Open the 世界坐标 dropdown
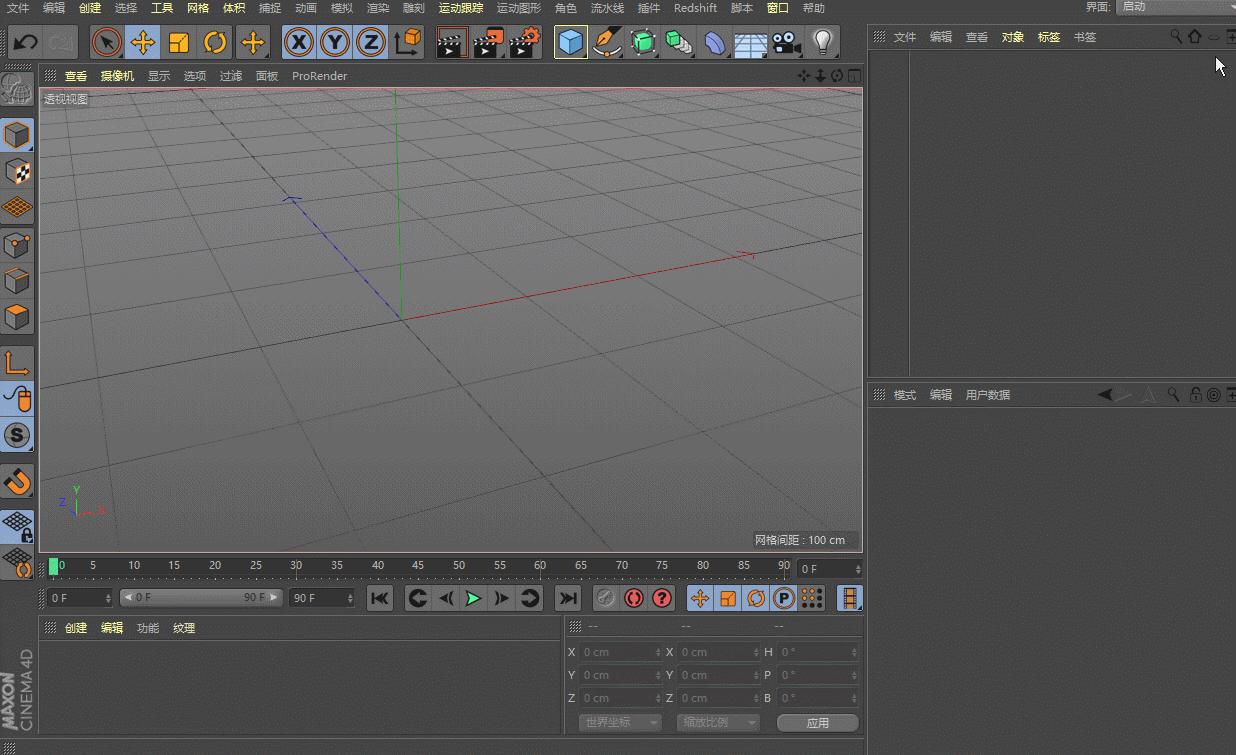This screenshot has height=755, width=1236. tap(620, 722)
